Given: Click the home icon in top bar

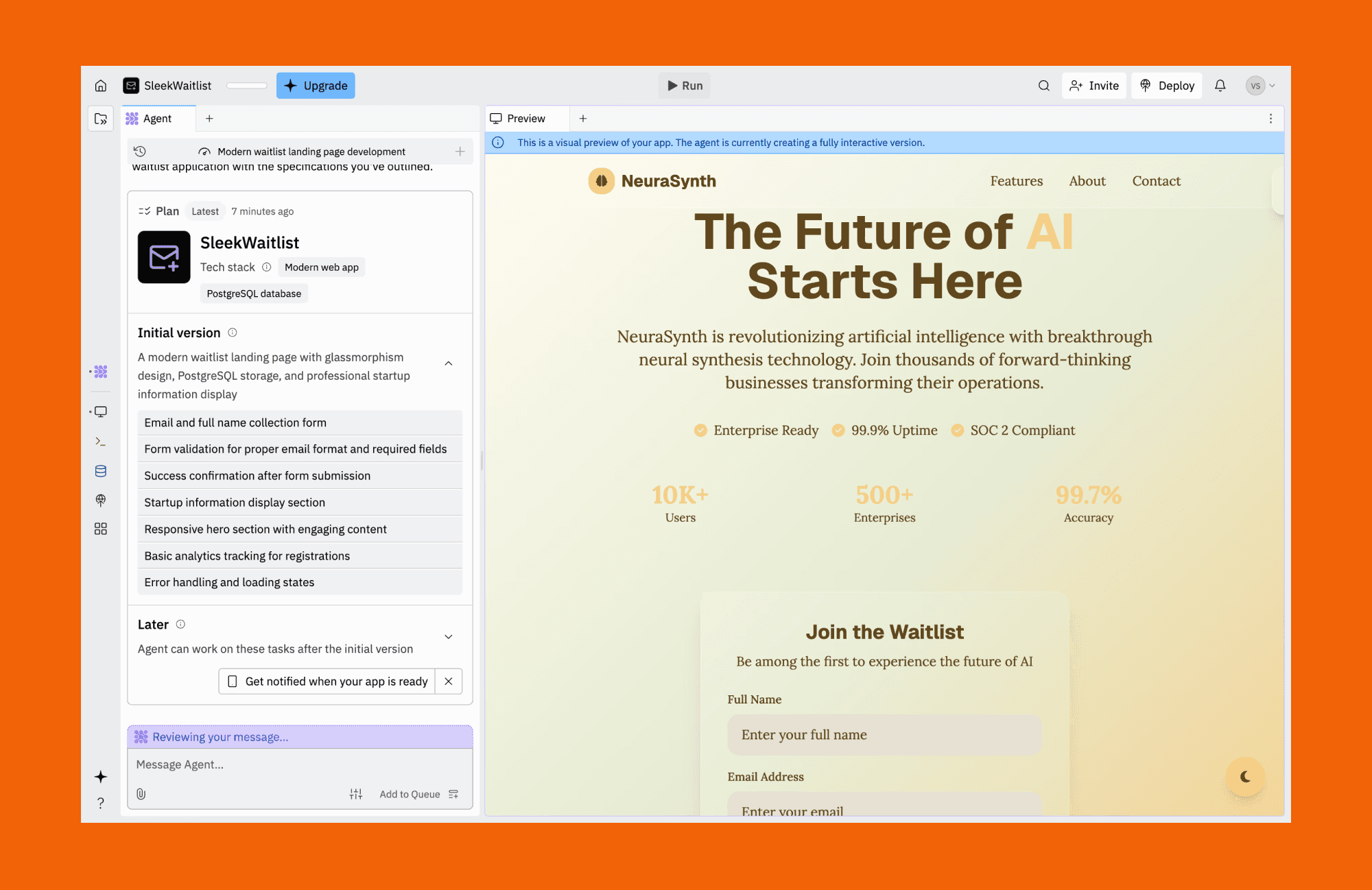Looking at the screenshot, I should tap(101, 86).
